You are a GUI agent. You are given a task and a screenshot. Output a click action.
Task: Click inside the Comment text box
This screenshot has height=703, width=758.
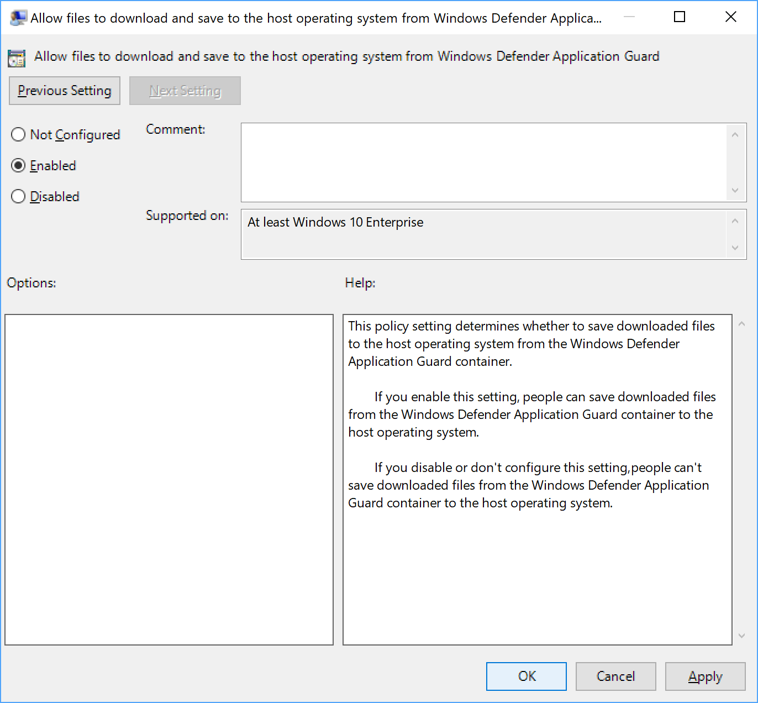tap(483, 162)
